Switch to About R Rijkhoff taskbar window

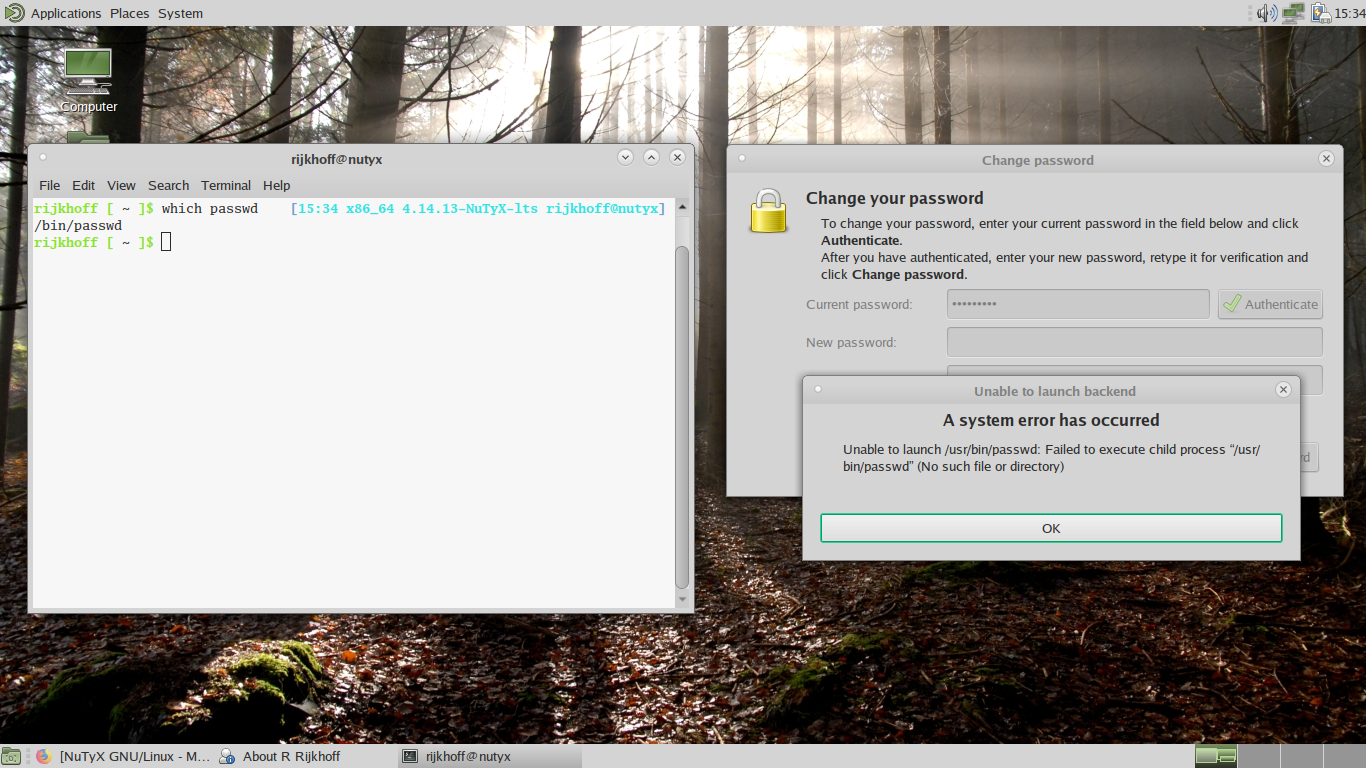coord(305,756)
